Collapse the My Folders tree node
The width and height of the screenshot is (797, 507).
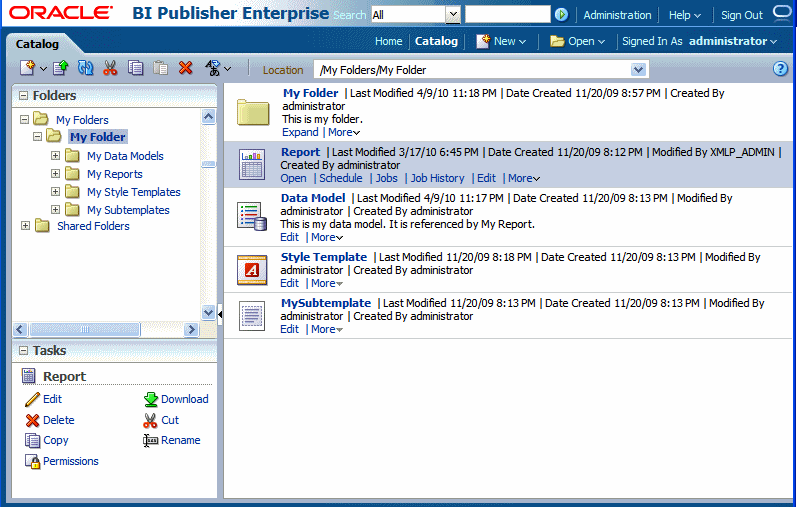[24, 120]
